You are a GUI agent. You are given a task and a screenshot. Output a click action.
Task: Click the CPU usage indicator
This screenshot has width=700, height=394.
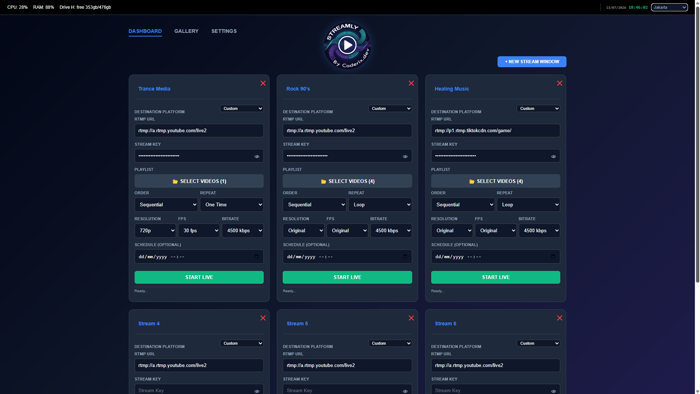click(x=17, y=7)
